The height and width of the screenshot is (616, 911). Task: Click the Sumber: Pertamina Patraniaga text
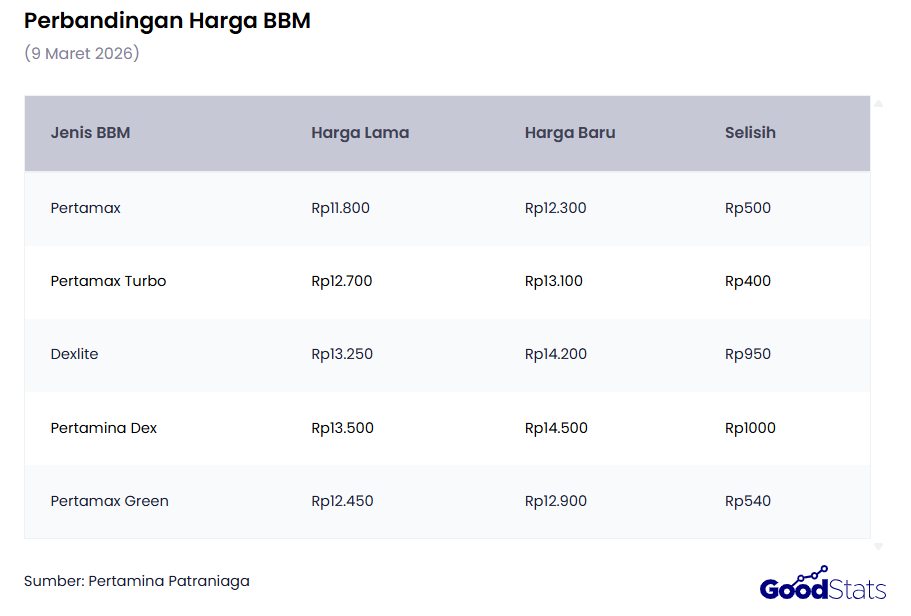coord(137,581)
